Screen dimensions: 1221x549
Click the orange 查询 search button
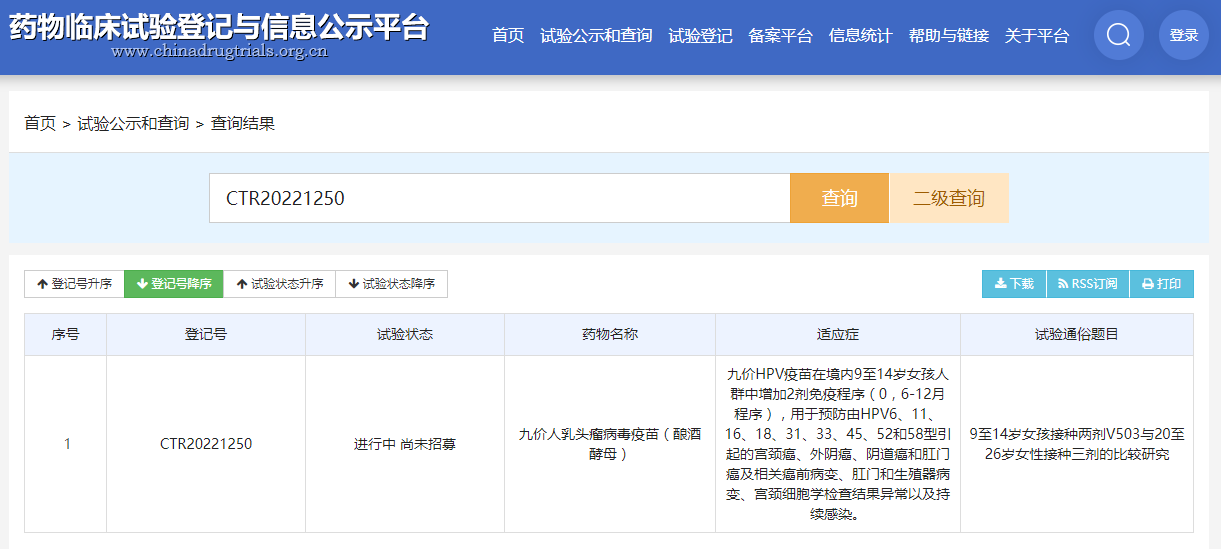tap(839, 198)
